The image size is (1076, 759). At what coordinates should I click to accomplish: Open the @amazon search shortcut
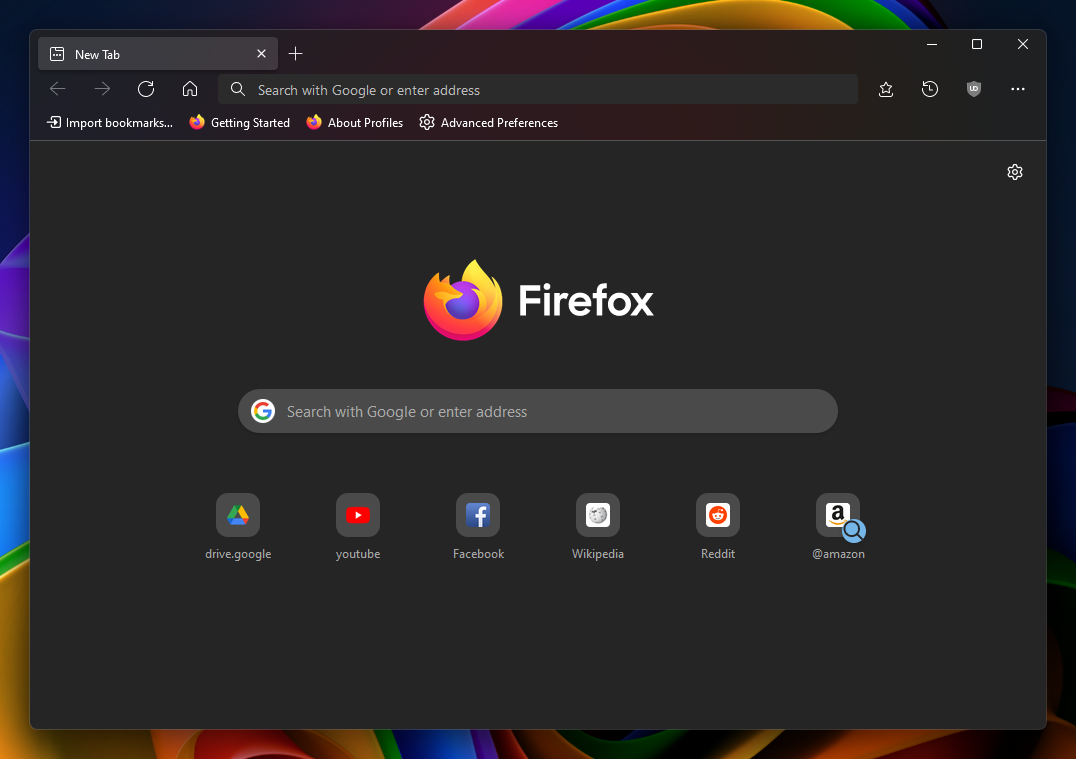pyautogui.click(x=838, y=515)
